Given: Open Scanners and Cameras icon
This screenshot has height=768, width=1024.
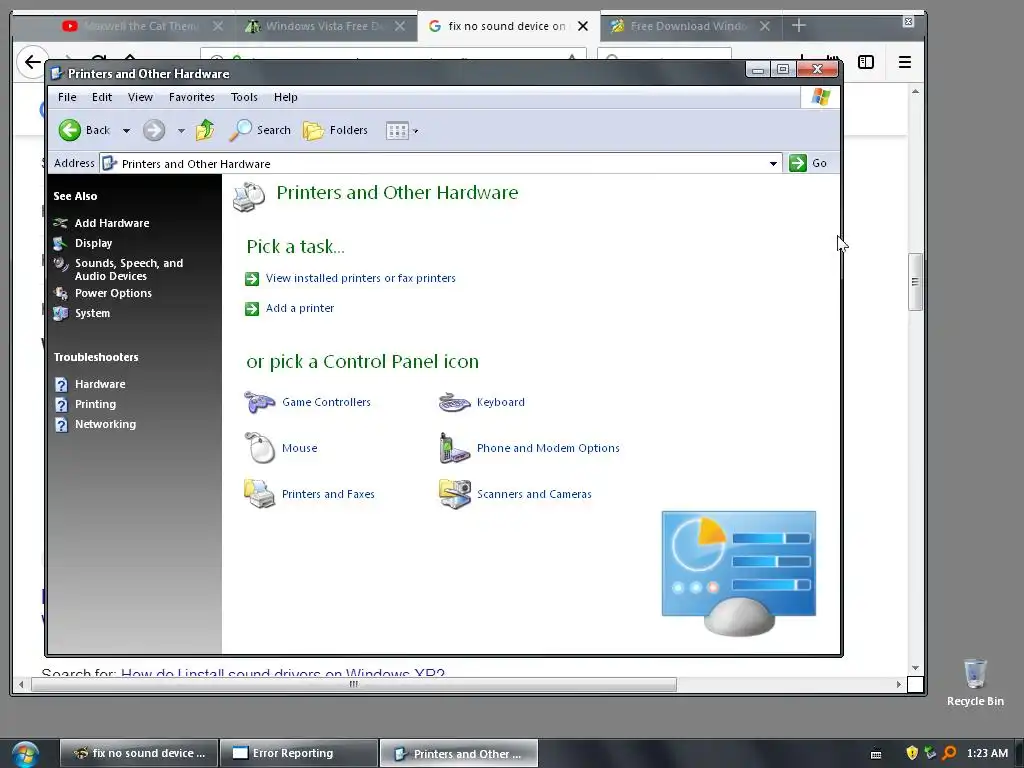Looking at the screenshot, I should tap(455, 494).
